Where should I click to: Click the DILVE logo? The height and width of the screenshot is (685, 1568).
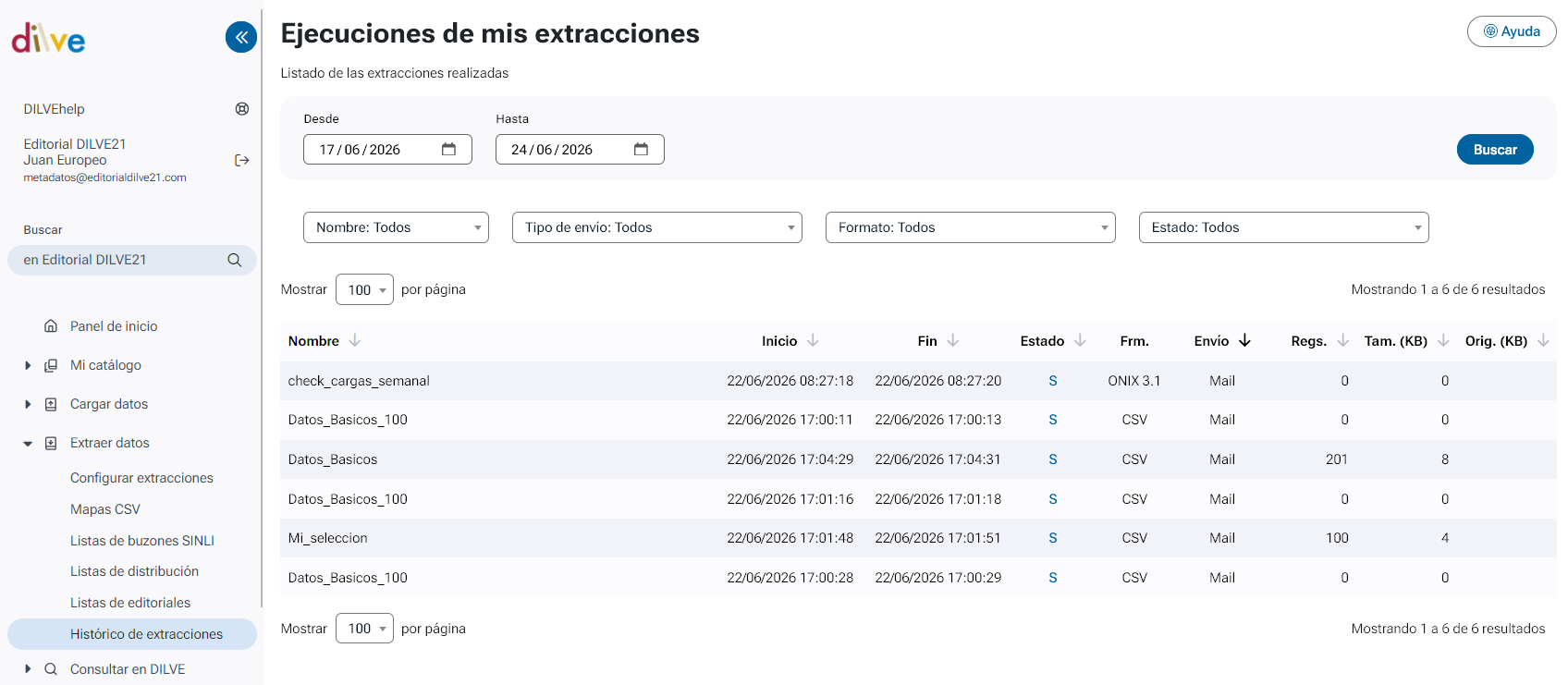pos(48,38)
